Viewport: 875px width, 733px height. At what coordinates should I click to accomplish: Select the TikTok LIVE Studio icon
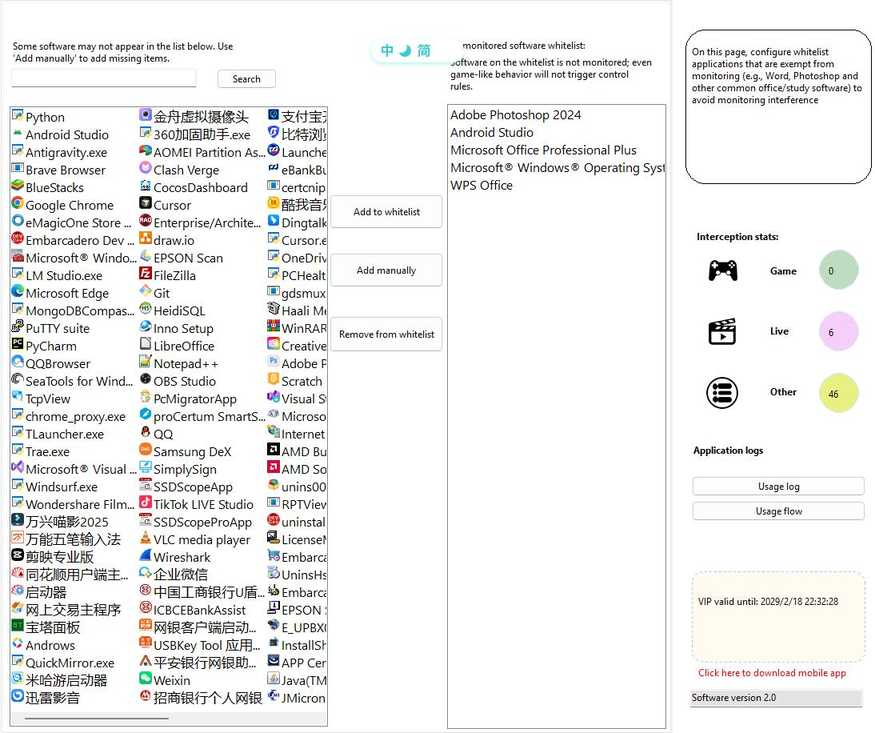click(145, 503)
